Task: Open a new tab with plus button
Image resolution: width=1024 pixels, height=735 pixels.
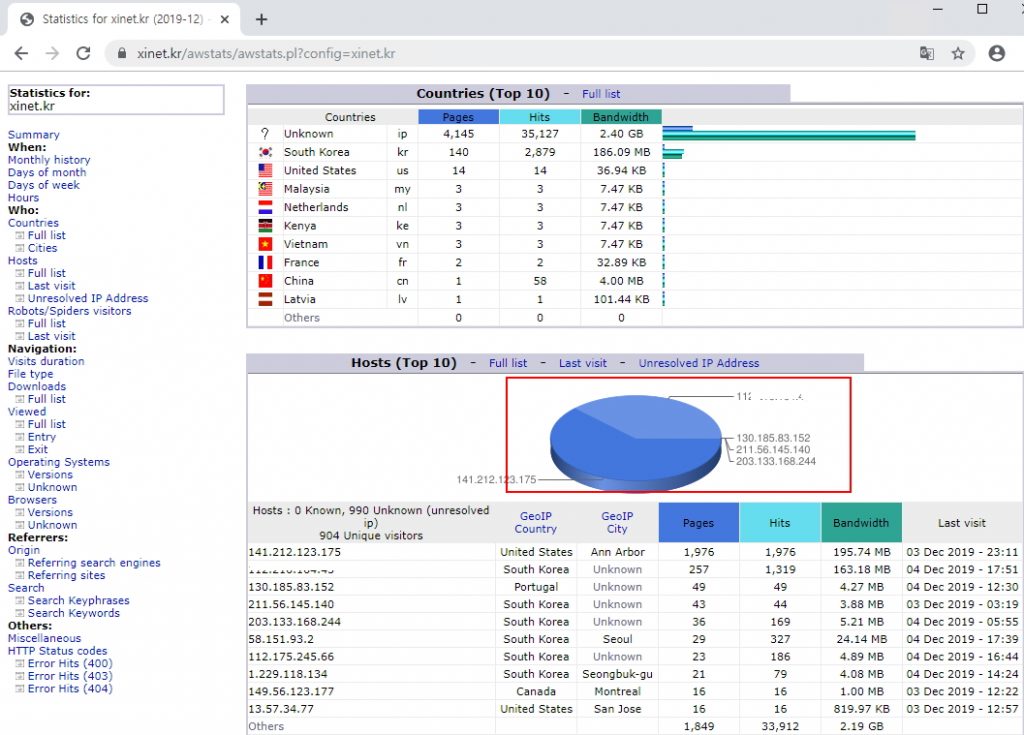Action: [x=262, y=19]
